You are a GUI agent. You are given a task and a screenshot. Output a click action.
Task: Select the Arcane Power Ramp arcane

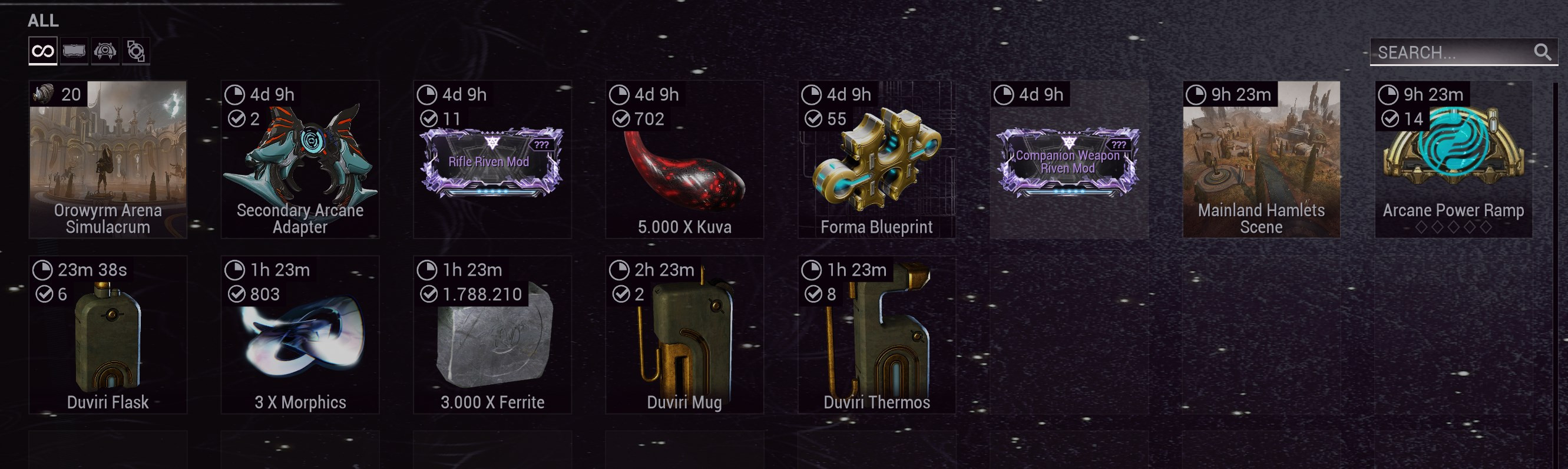[1454, 159]
